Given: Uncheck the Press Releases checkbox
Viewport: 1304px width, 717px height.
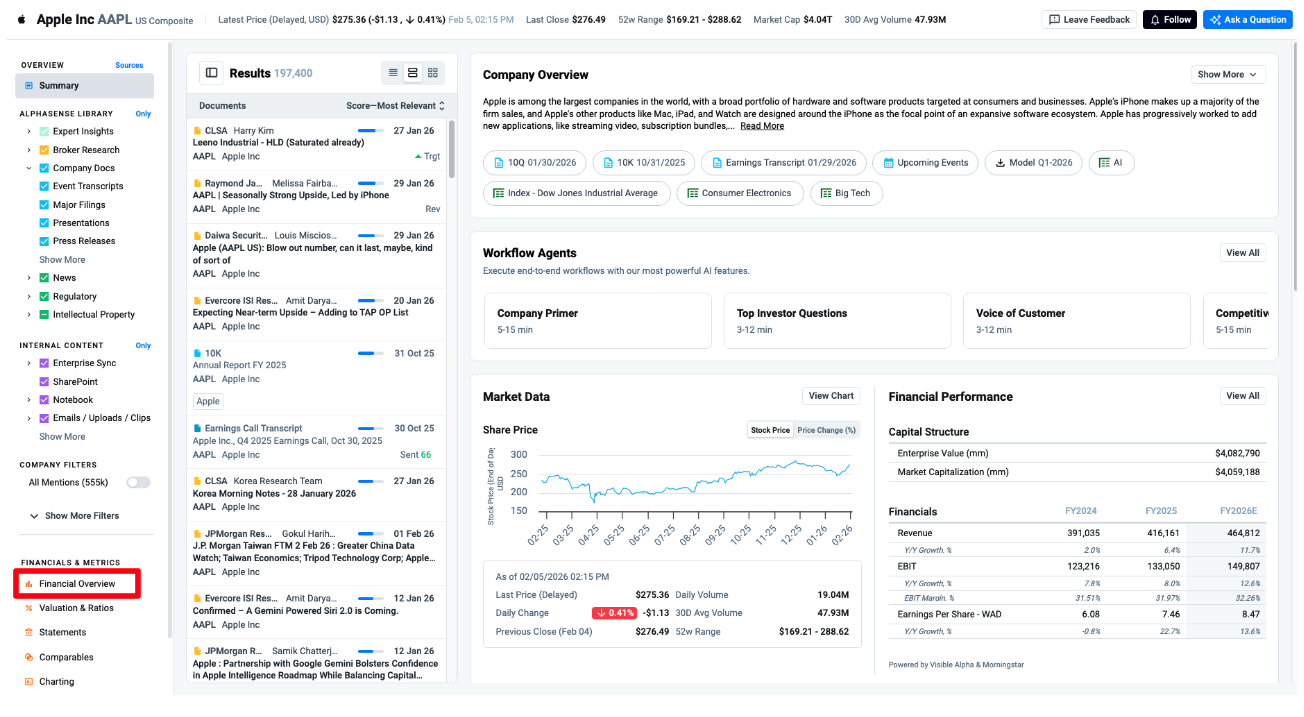Looking at the screenshot, I should pyautogui.click(x=44, y=241).
